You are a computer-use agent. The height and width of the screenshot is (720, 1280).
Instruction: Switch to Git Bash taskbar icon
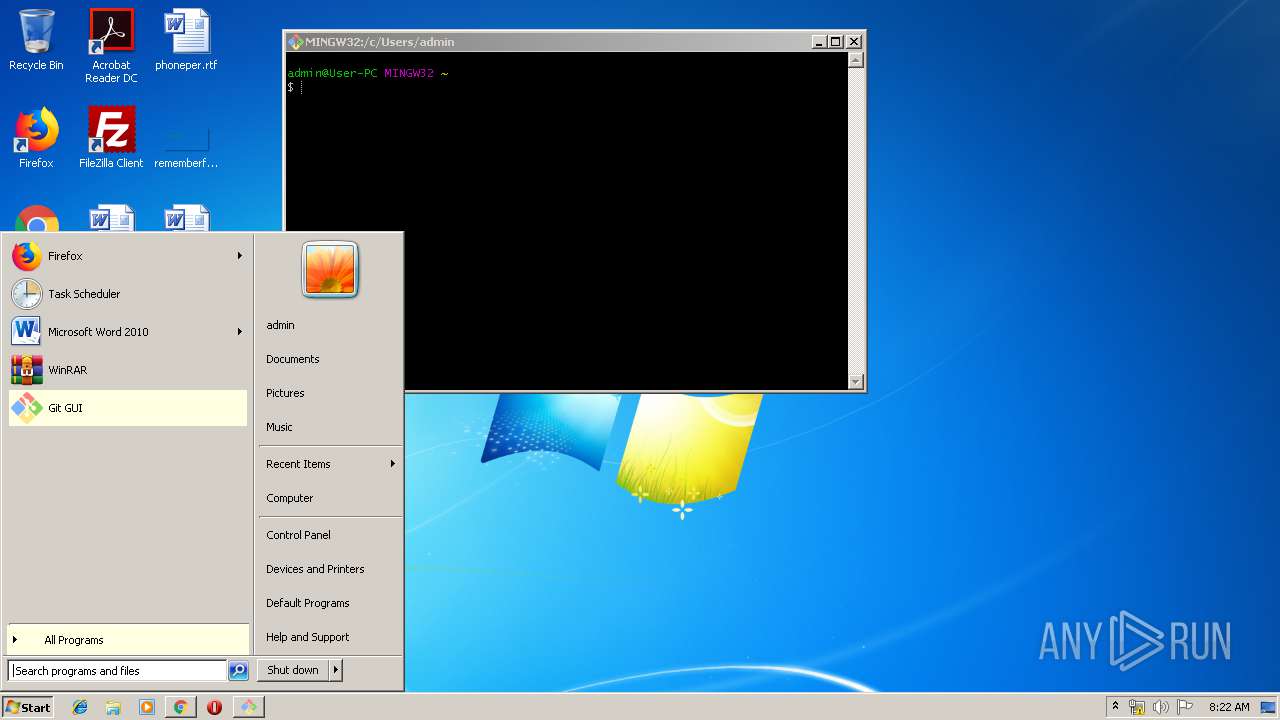coord(248,707)
